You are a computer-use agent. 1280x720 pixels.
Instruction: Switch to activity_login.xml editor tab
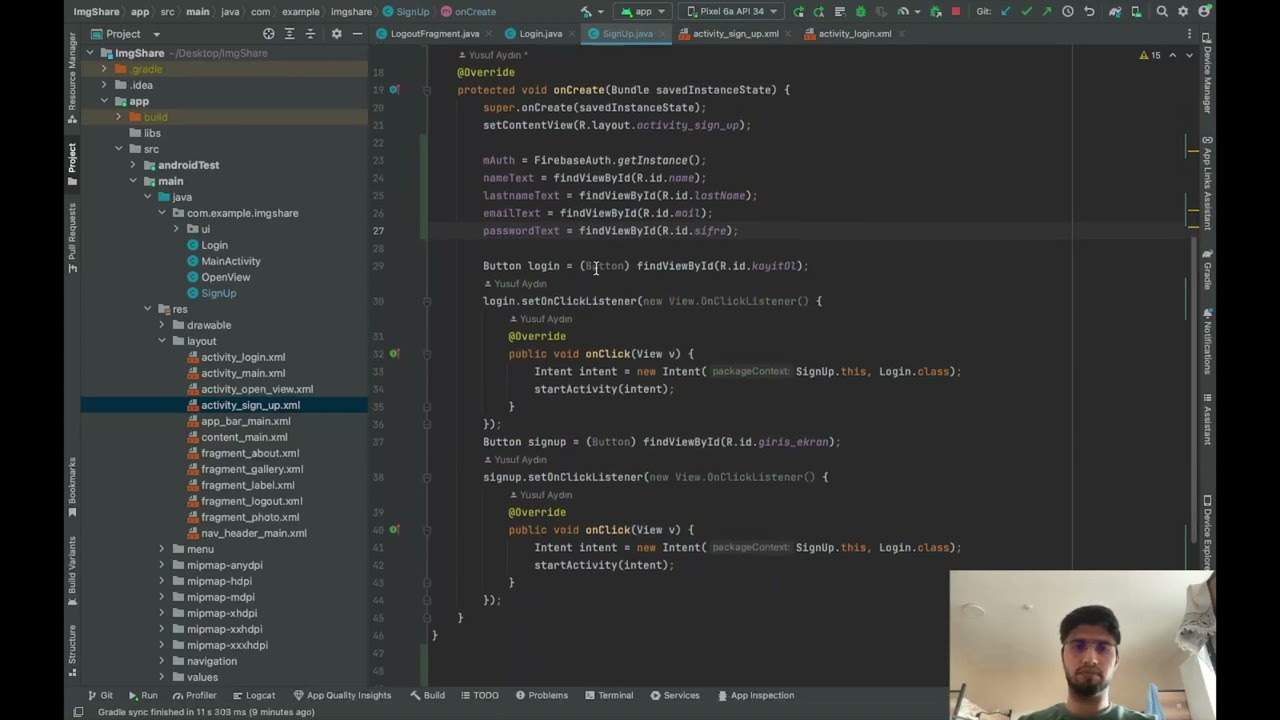(x=849, y=34)
